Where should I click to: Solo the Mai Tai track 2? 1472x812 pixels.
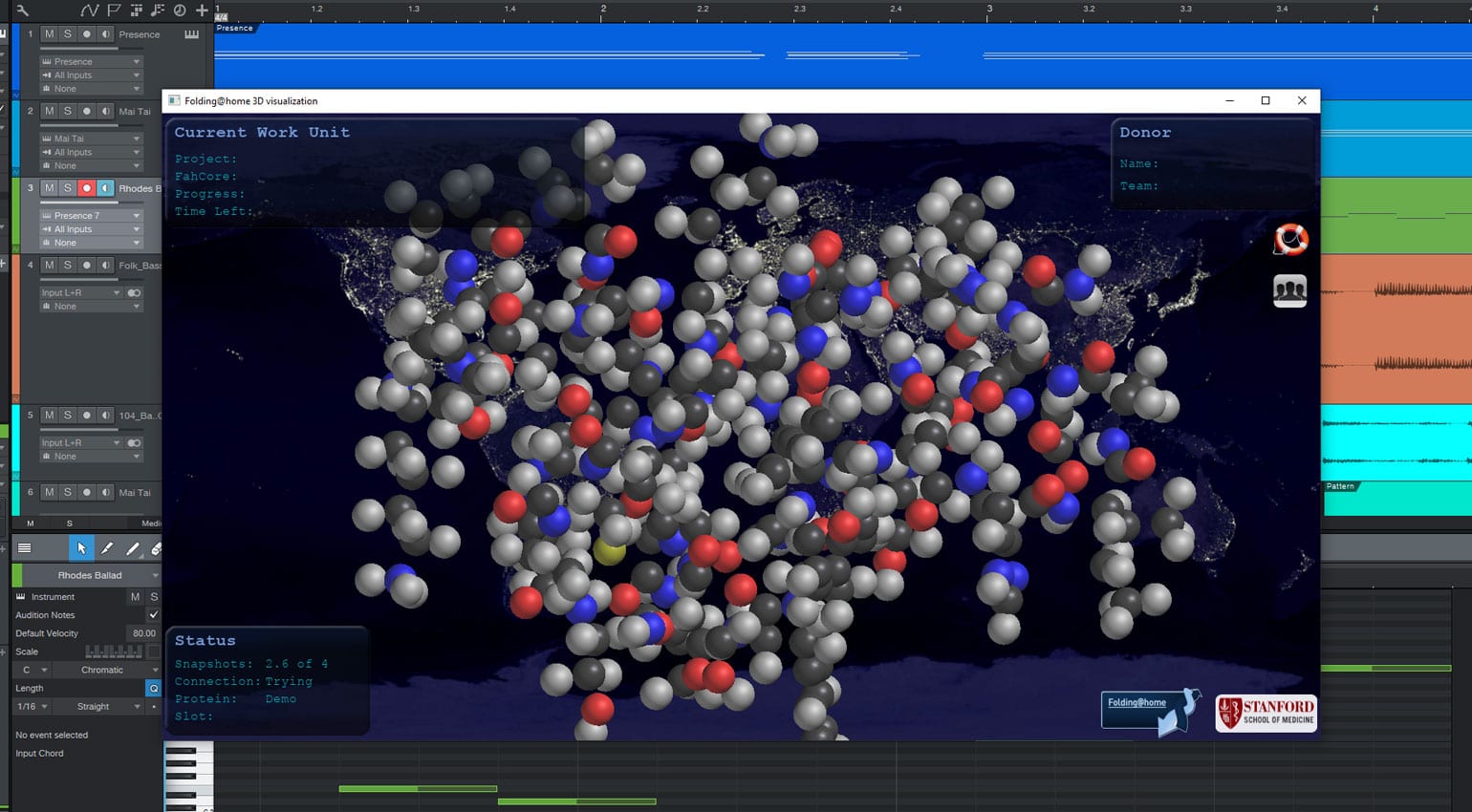(x=67, y=111)
